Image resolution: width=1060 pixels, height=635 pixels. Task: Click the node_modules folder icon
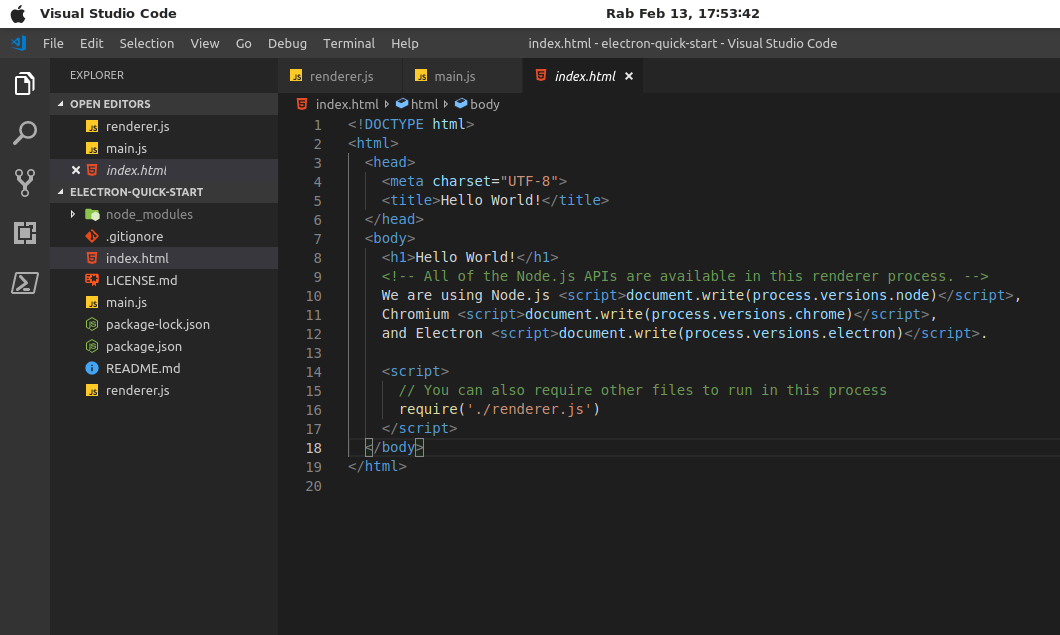pyautogui.click(x=93, y=214)
